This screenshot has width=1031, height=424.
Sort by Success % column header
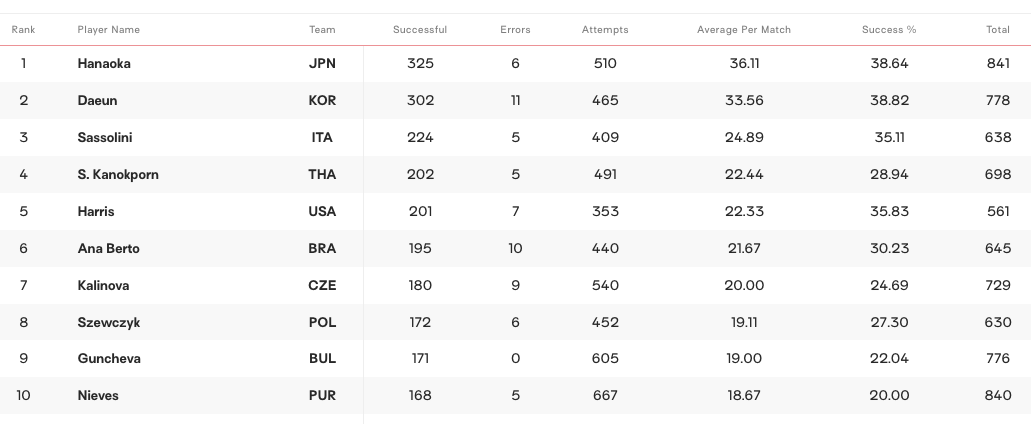coord(889,30)
